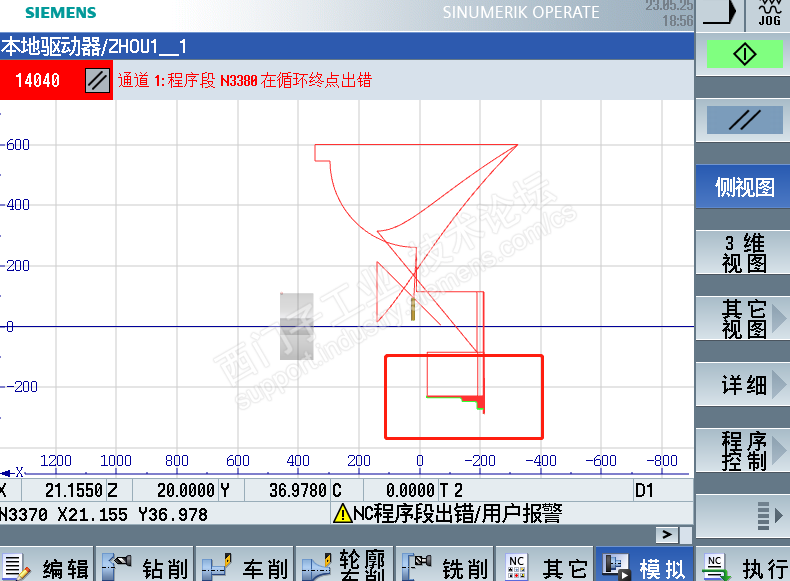Click the X value 21.1550
The width and height of the screenshot is (790, 581).
tap(74, 490)
